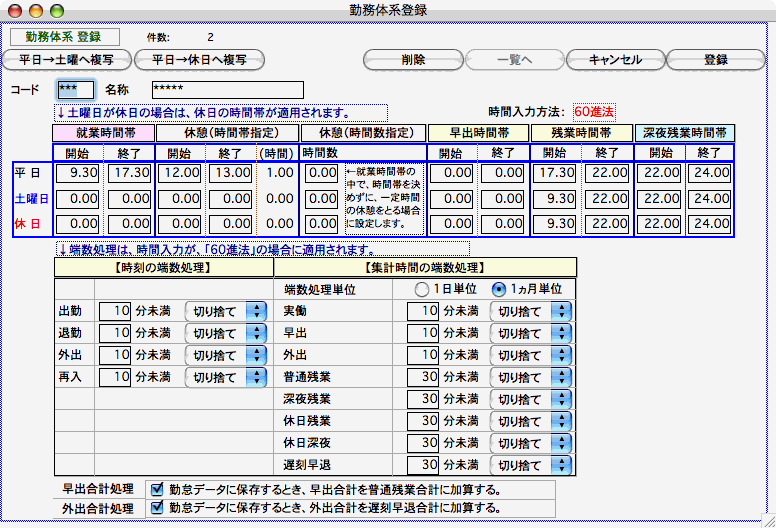Click 遅刻早退 30 minutes field
This screenshot has height=528, width=776.
point(423,465)
